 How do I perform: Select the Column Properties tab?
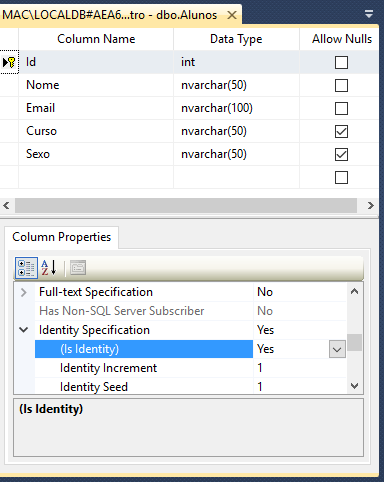pos(62,237)
